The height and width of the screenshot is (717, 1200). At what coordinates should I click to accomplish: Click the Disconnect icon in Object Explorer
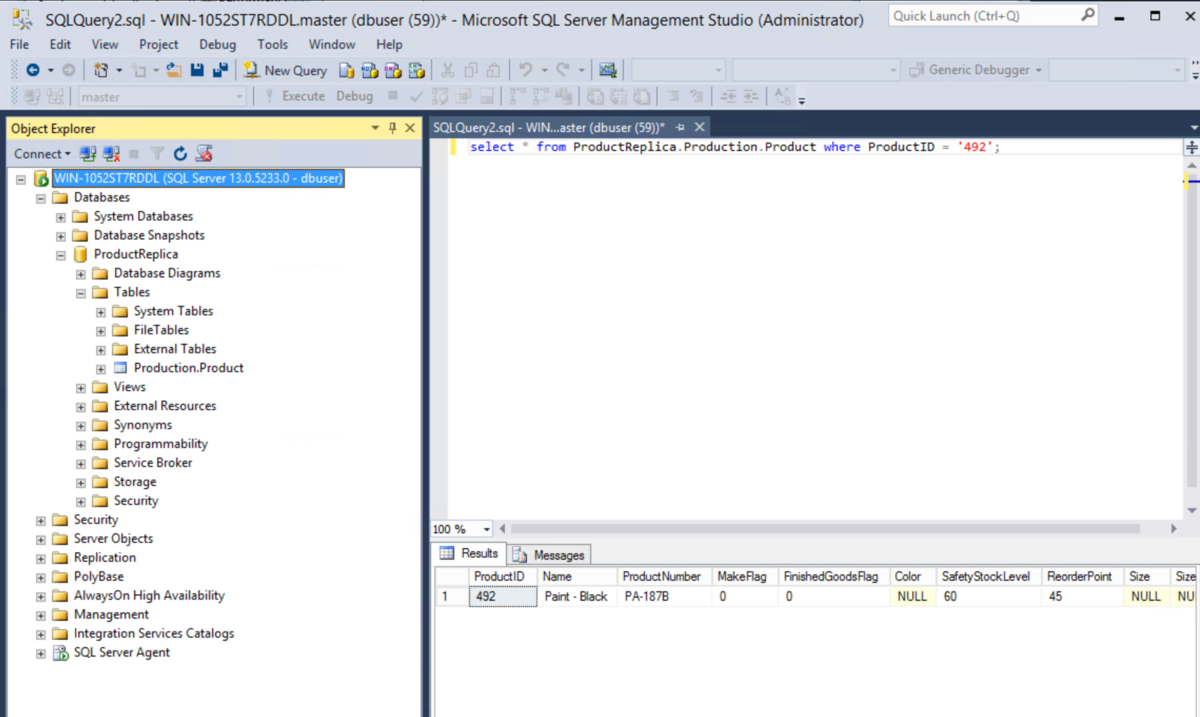click(111, 154)
